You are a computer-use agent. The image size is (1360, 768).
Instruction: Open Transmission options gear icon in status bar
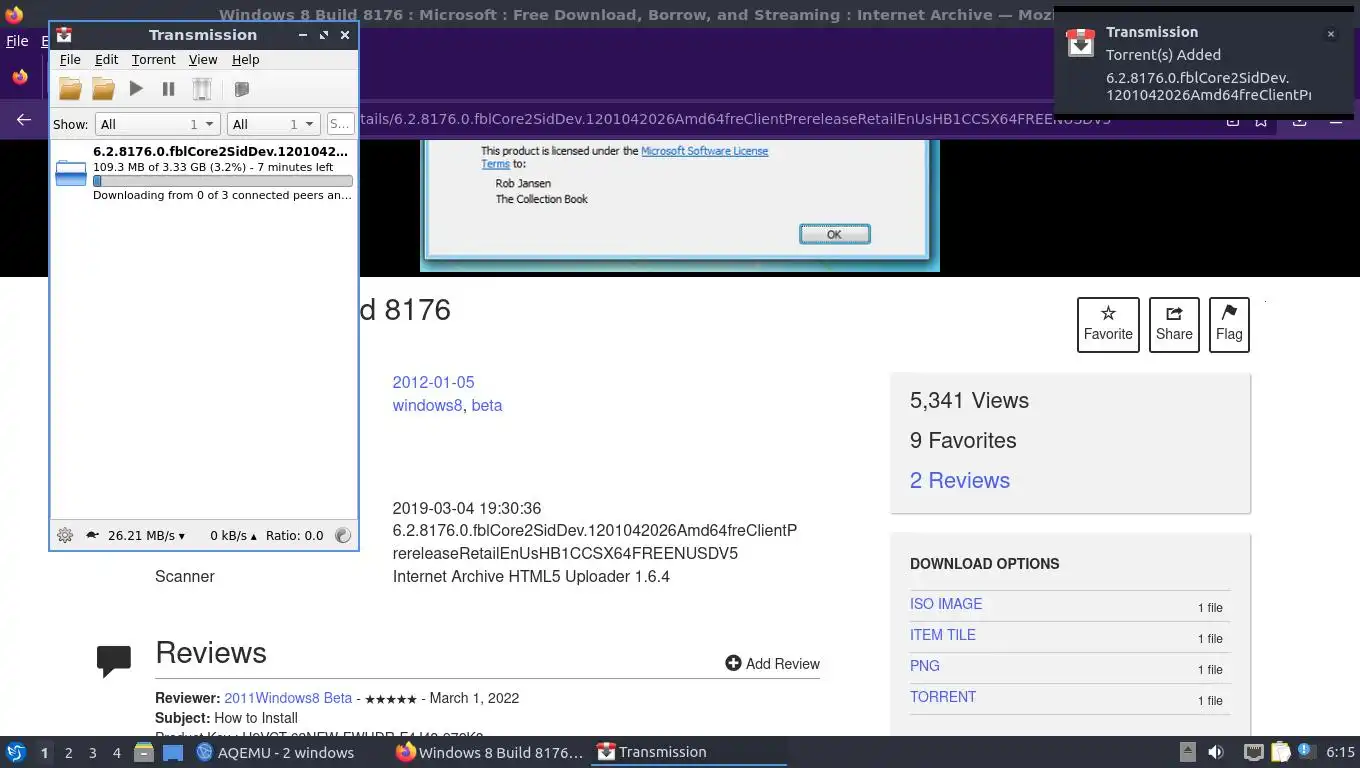65,535
